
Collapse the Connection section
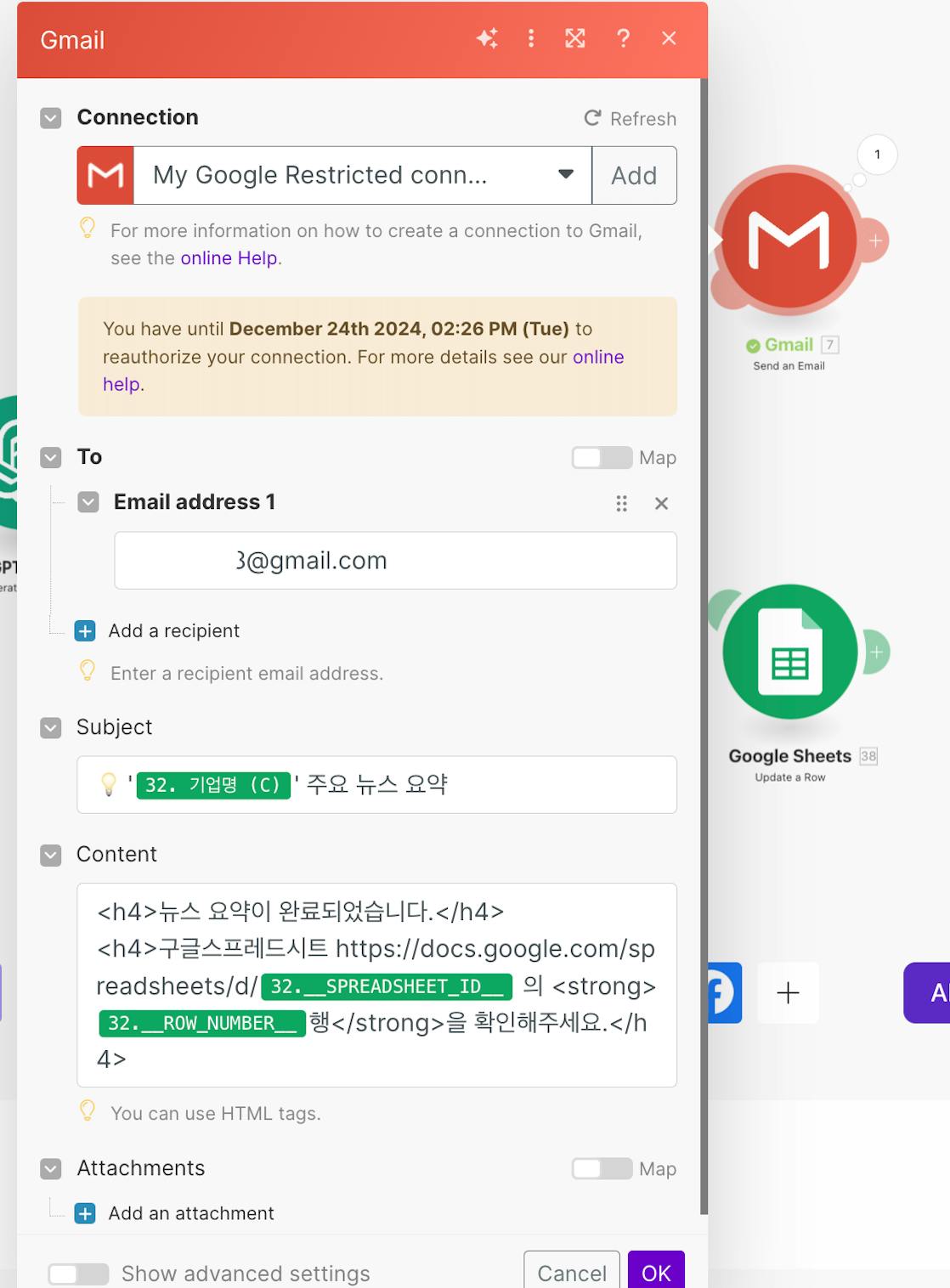click(x=51, y=118)
